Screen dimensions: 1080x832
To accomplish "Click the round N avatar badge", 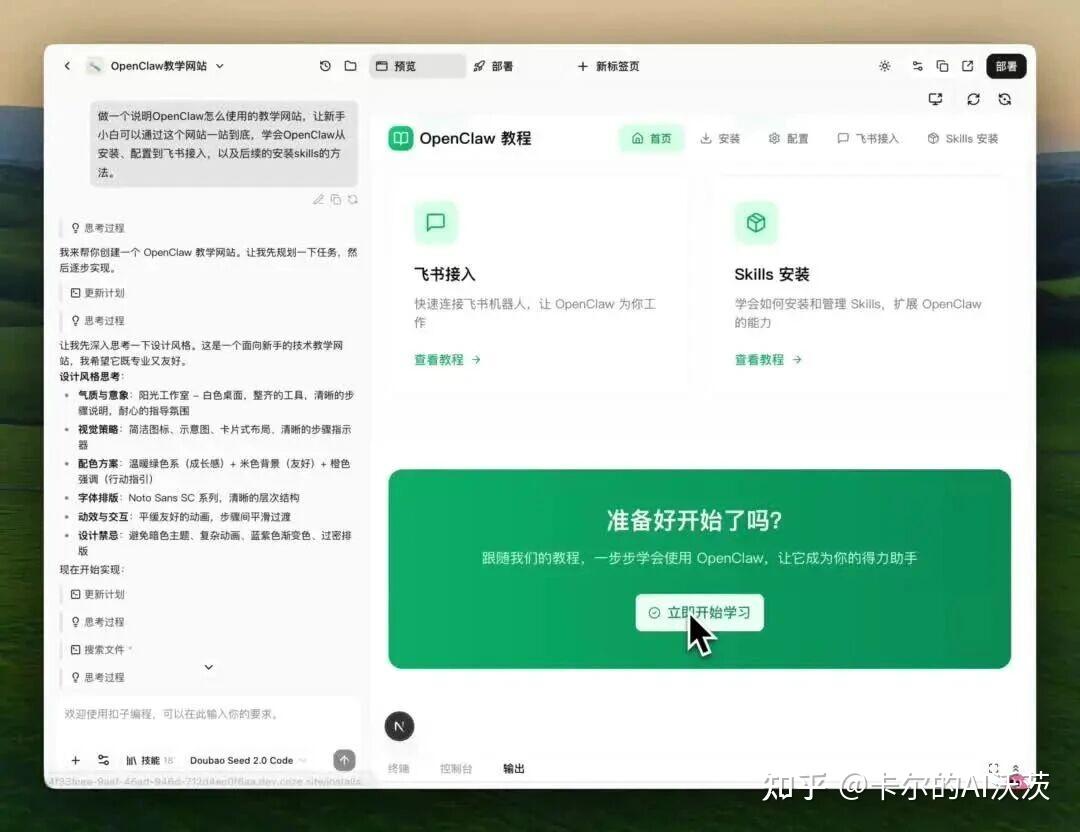I will (x=399, y=726).
